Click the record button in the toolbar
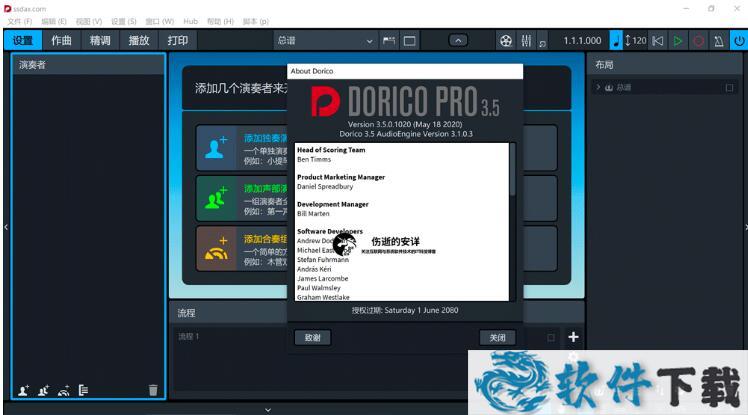Image resolution: width=748 pixels, height=415 pixels. (698, 41)
